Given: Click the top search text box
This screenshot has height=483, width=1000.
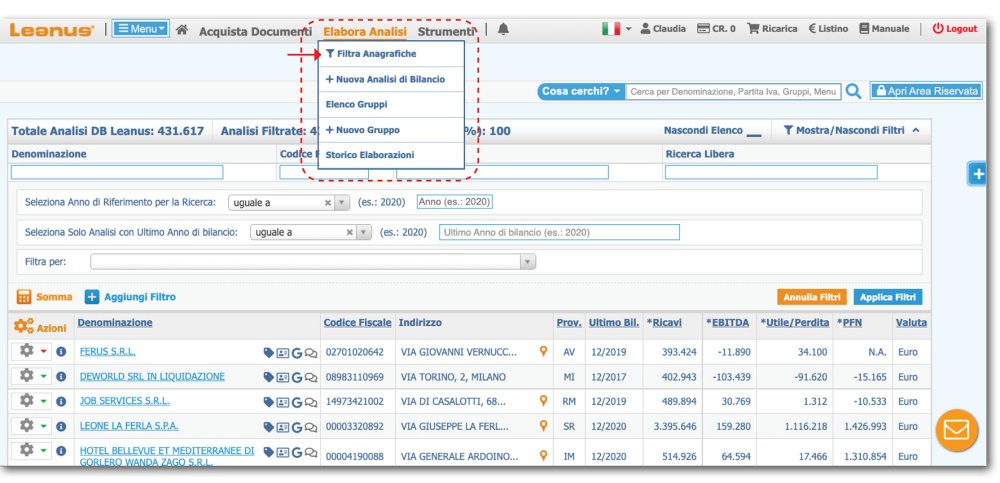Looking at the screenshot, I should pos(733,92).
